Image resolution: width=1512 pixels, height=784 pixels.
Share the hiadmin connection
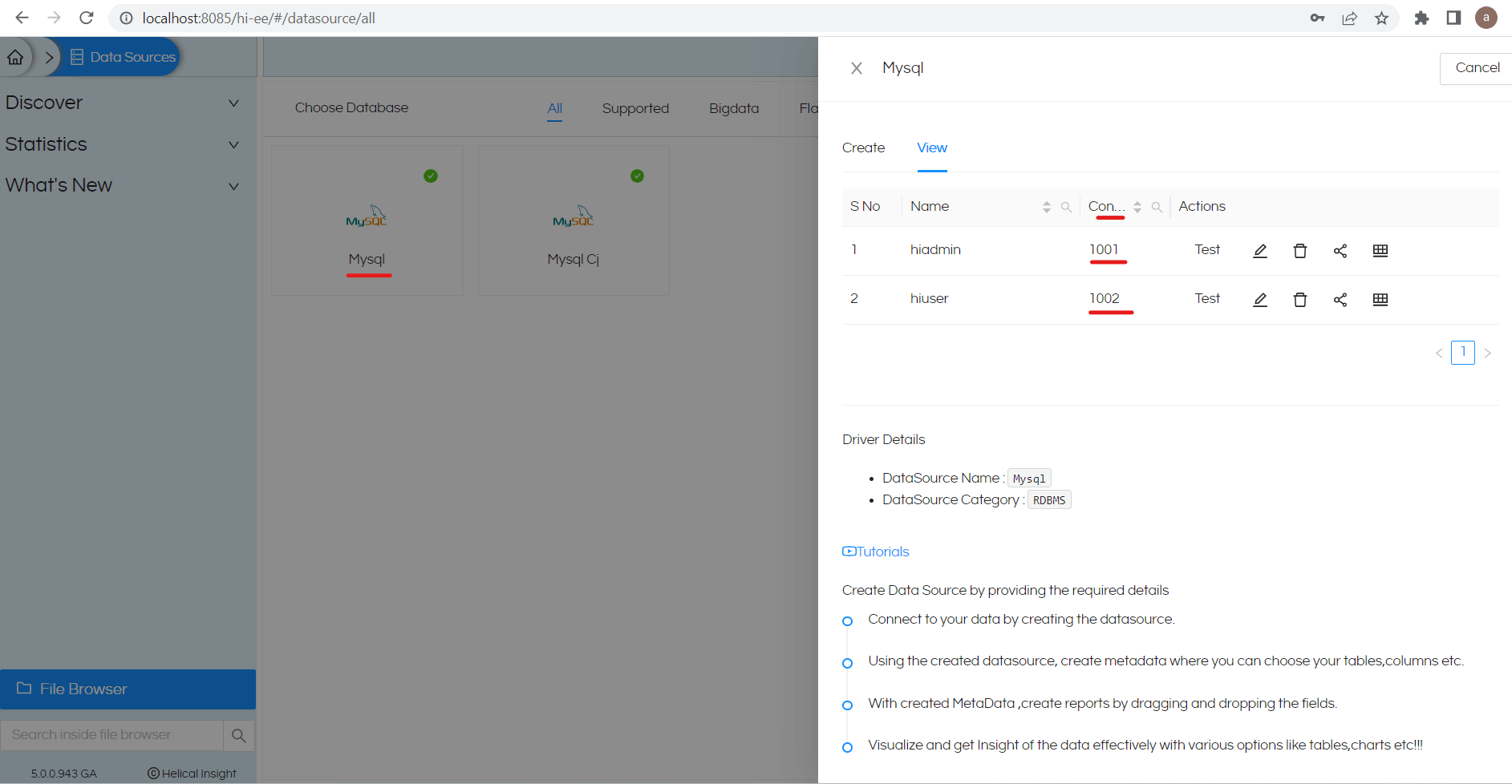1340,251
